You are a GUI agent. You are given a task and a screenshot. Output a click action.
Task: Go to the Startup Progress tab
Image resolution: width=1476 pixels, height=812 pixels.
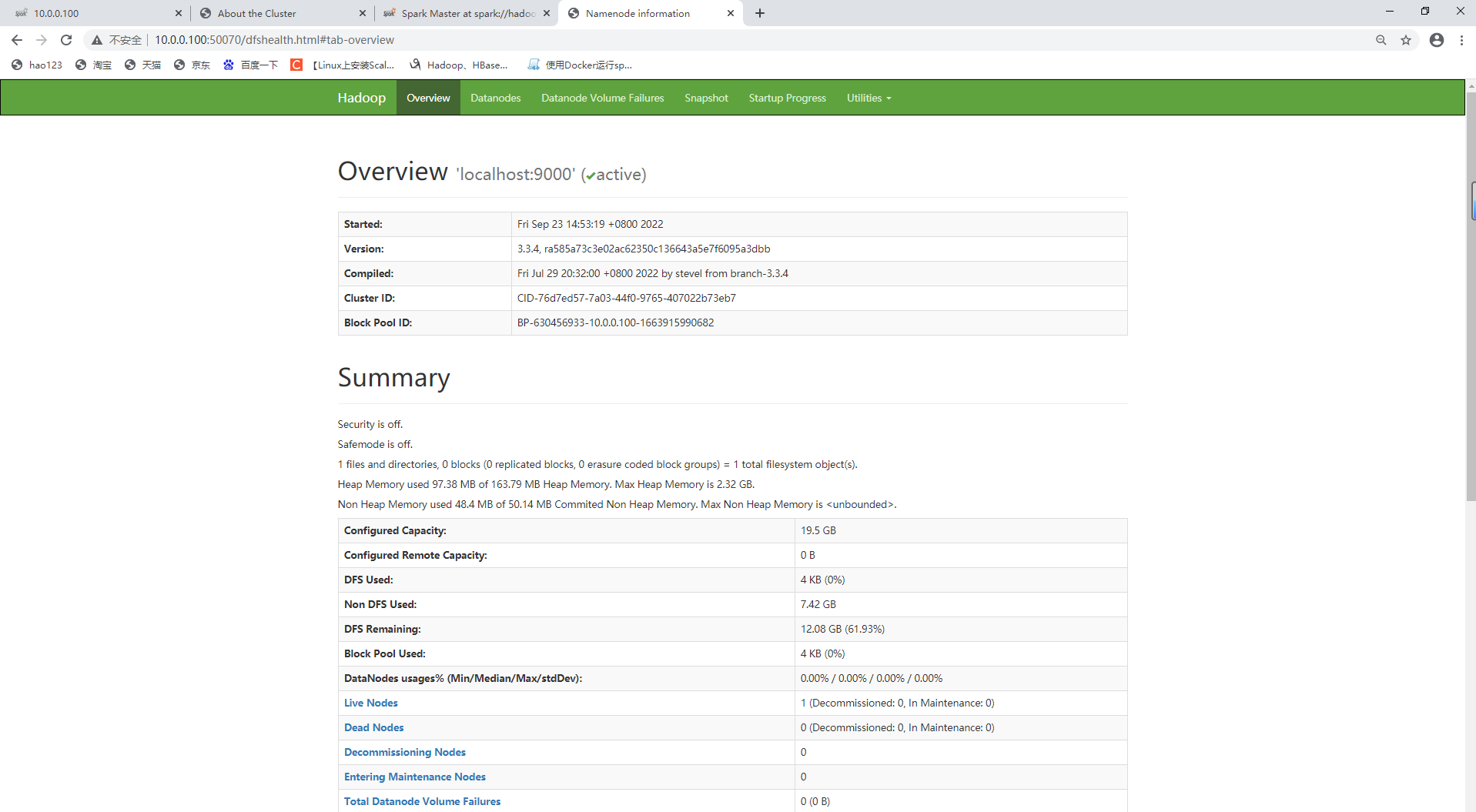tap(787, 98)
